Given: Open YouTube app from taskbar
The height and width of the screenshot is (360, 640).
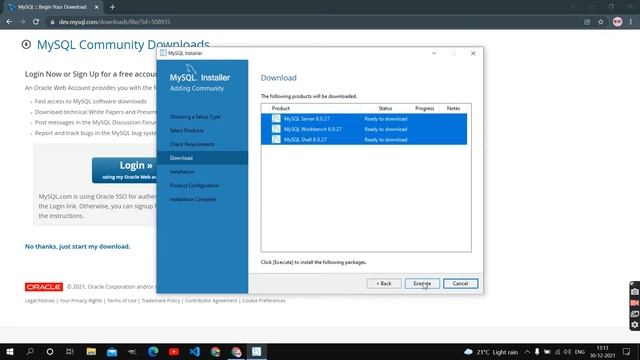Looking at the screenshot, I should 174,351.
